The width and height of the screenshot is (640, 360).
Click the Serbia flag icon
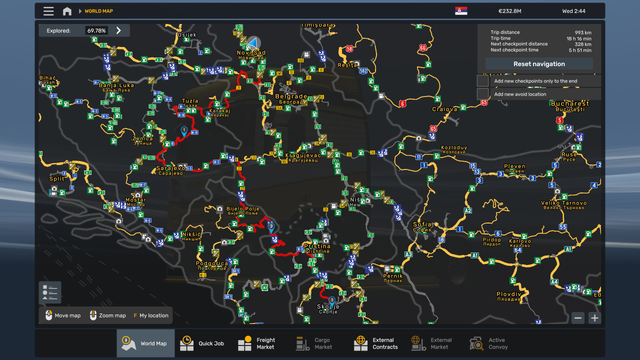click(x=461, y=11)
